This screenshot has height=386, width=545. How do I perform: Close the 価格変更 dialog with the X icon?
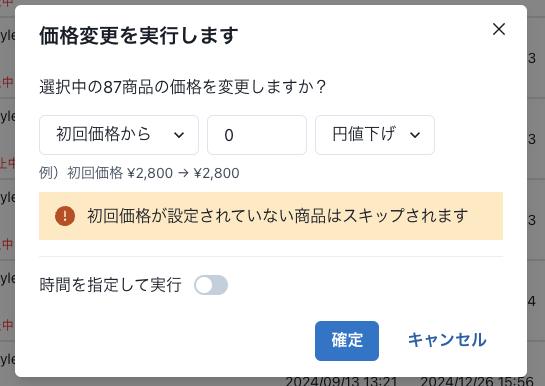pos(499,29)
